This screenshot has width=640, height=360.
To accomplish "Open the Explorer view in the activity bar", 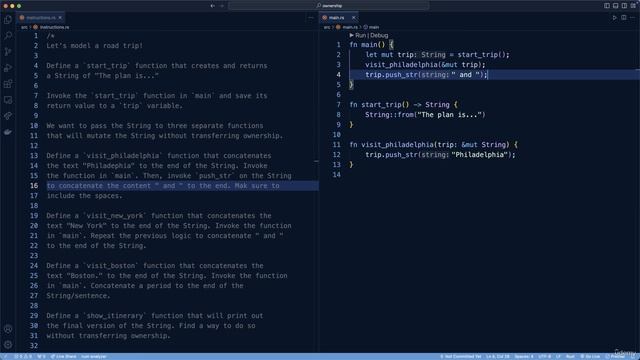I will point(8,20).
